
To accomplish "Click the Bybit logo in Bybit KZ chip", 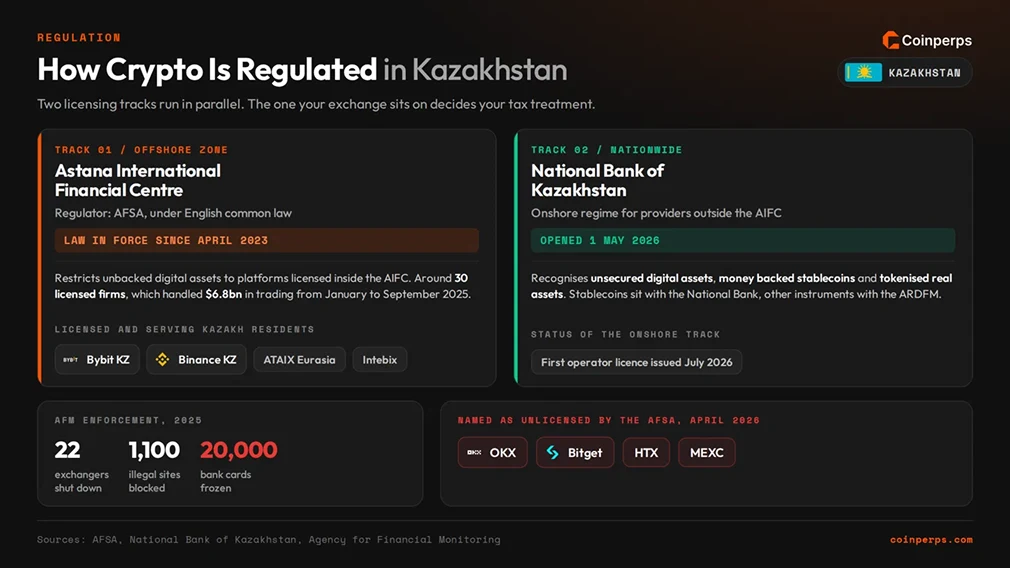I will click(70, 360).
